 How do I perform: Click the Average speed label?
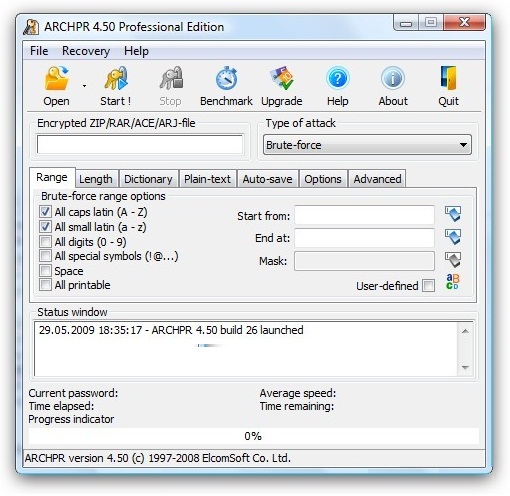tap(298, 393)
